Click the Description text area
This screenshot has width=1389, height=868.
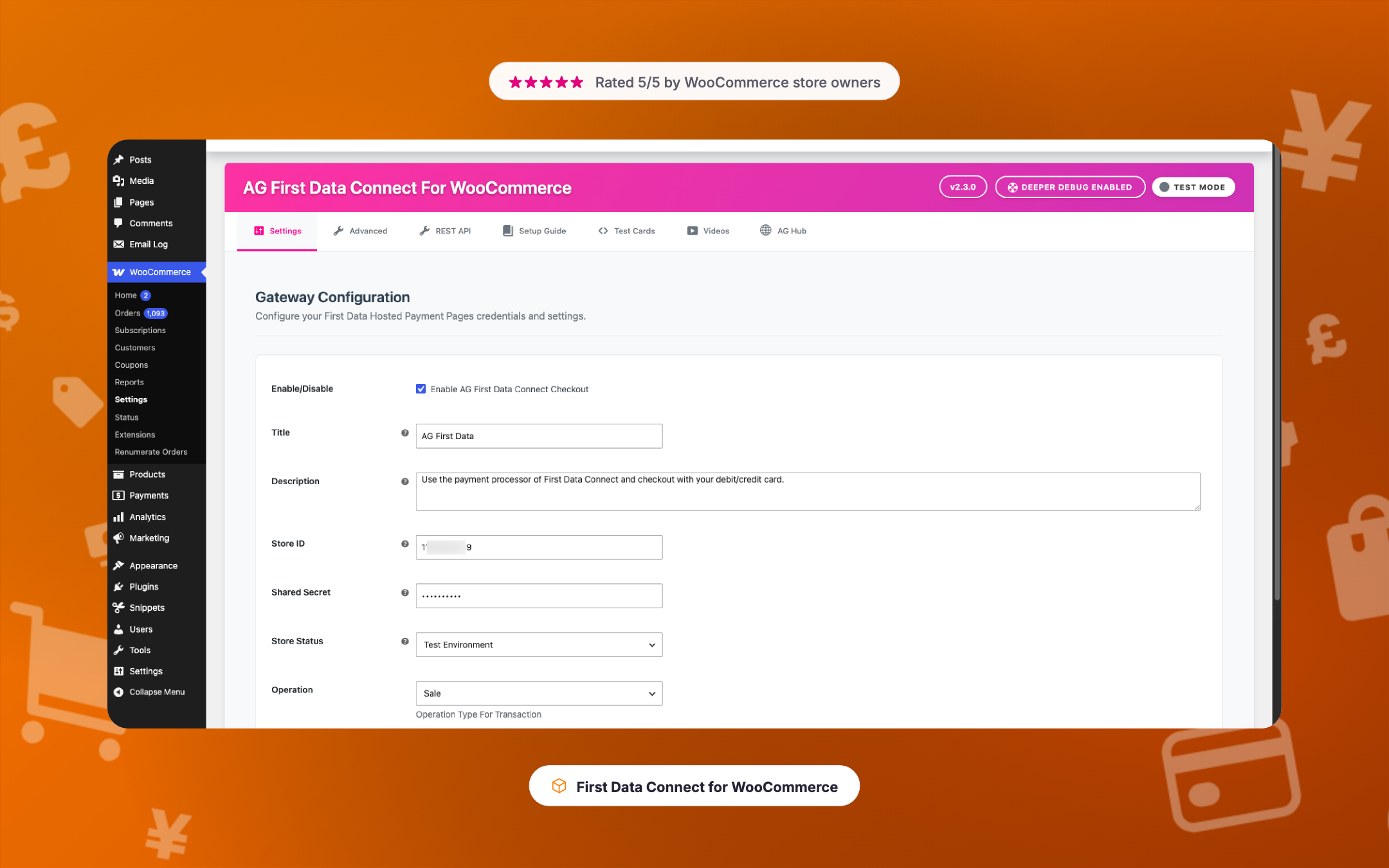click(x=808, y=492)
